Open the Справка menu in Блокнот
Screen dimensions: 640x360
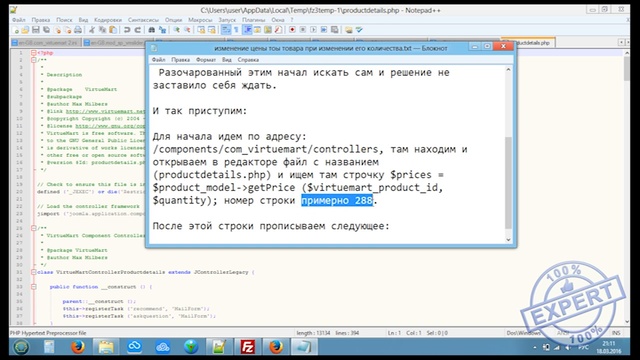(248, 60)
